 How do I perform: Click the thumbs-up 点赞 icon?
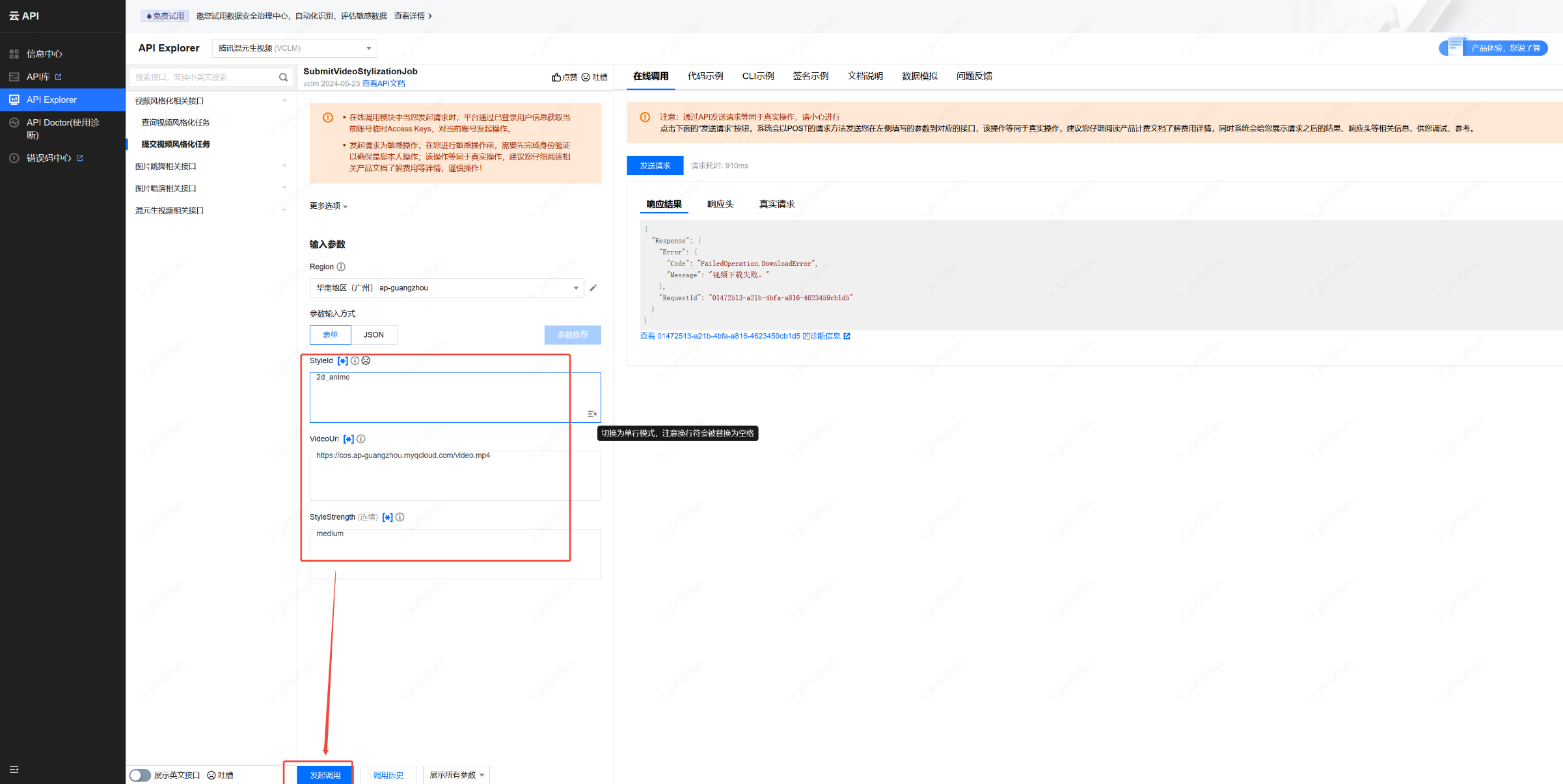pyautogui.click(x=556, y=77)
